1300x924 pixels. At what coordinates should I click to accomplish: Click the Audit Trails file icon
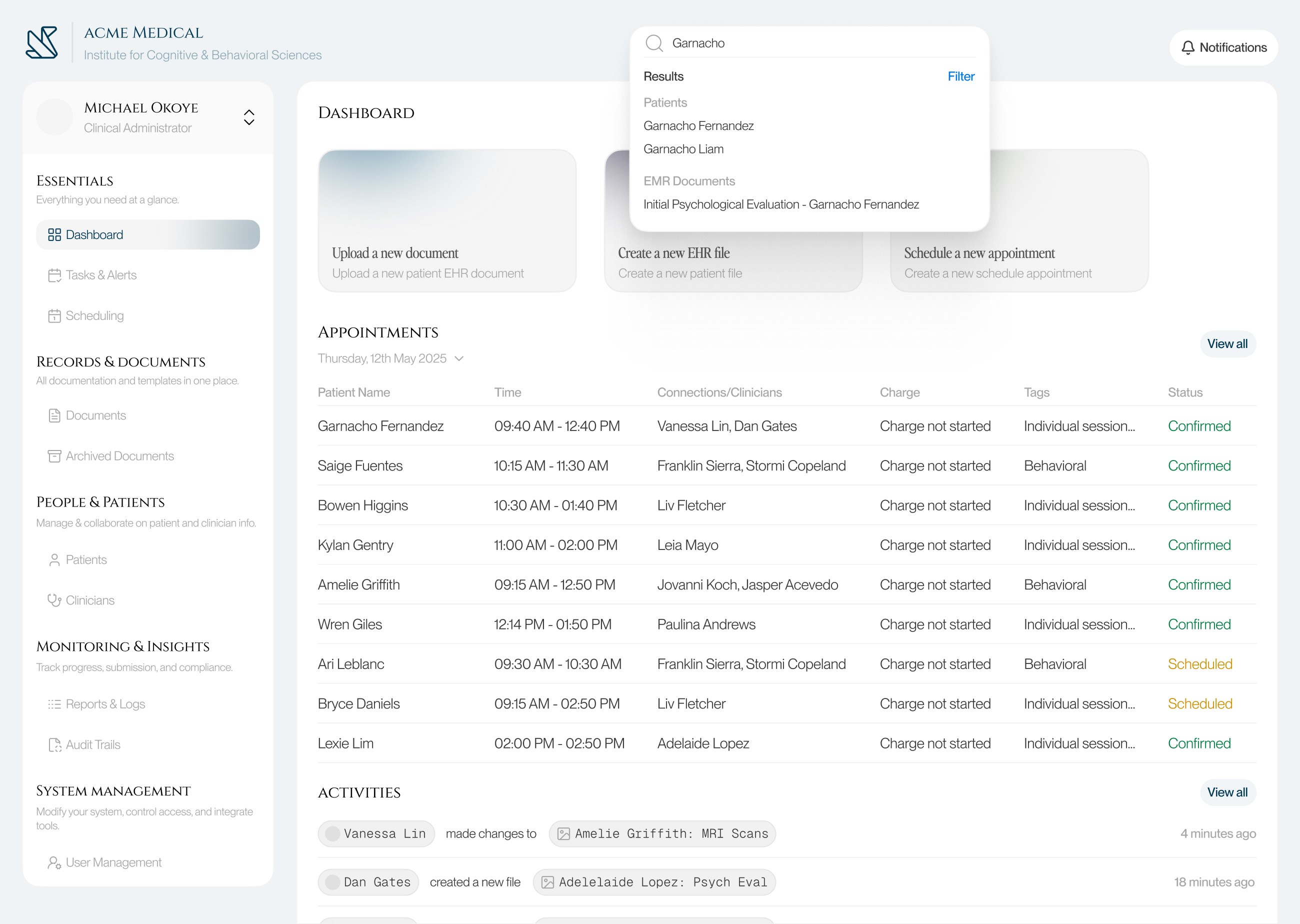pyautogui.click(x=54, y=745)
